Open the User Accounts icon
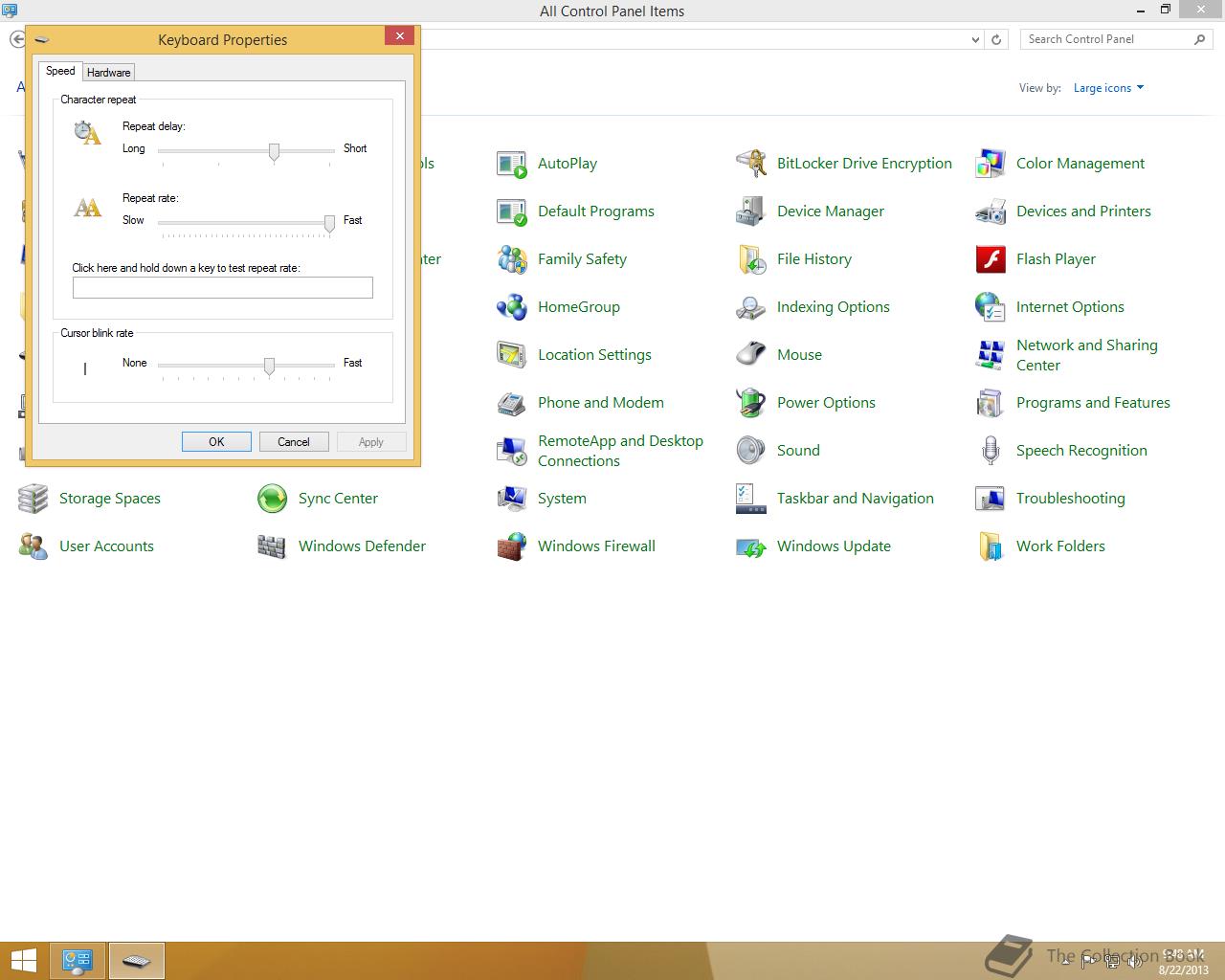This screenshot has height=980, width=1225. [x=33, y=546]
